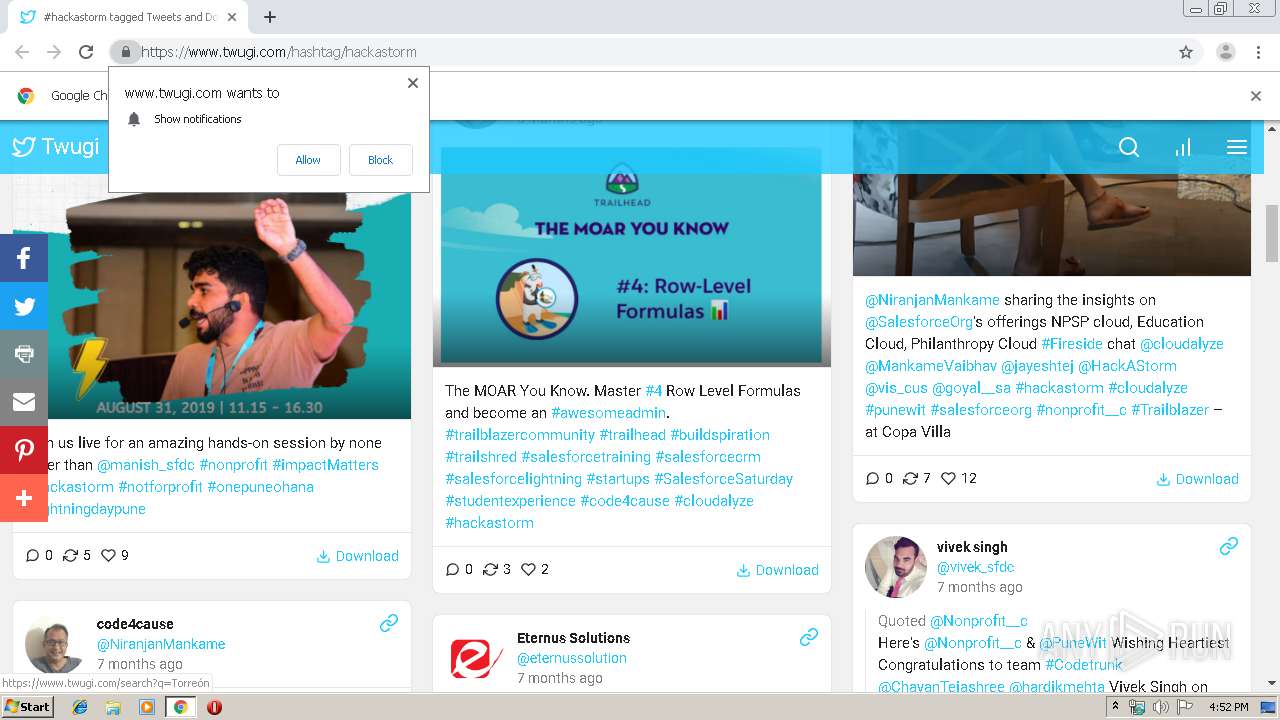Click the Twitter share icon in sidebar

click(x=24, y=307)
